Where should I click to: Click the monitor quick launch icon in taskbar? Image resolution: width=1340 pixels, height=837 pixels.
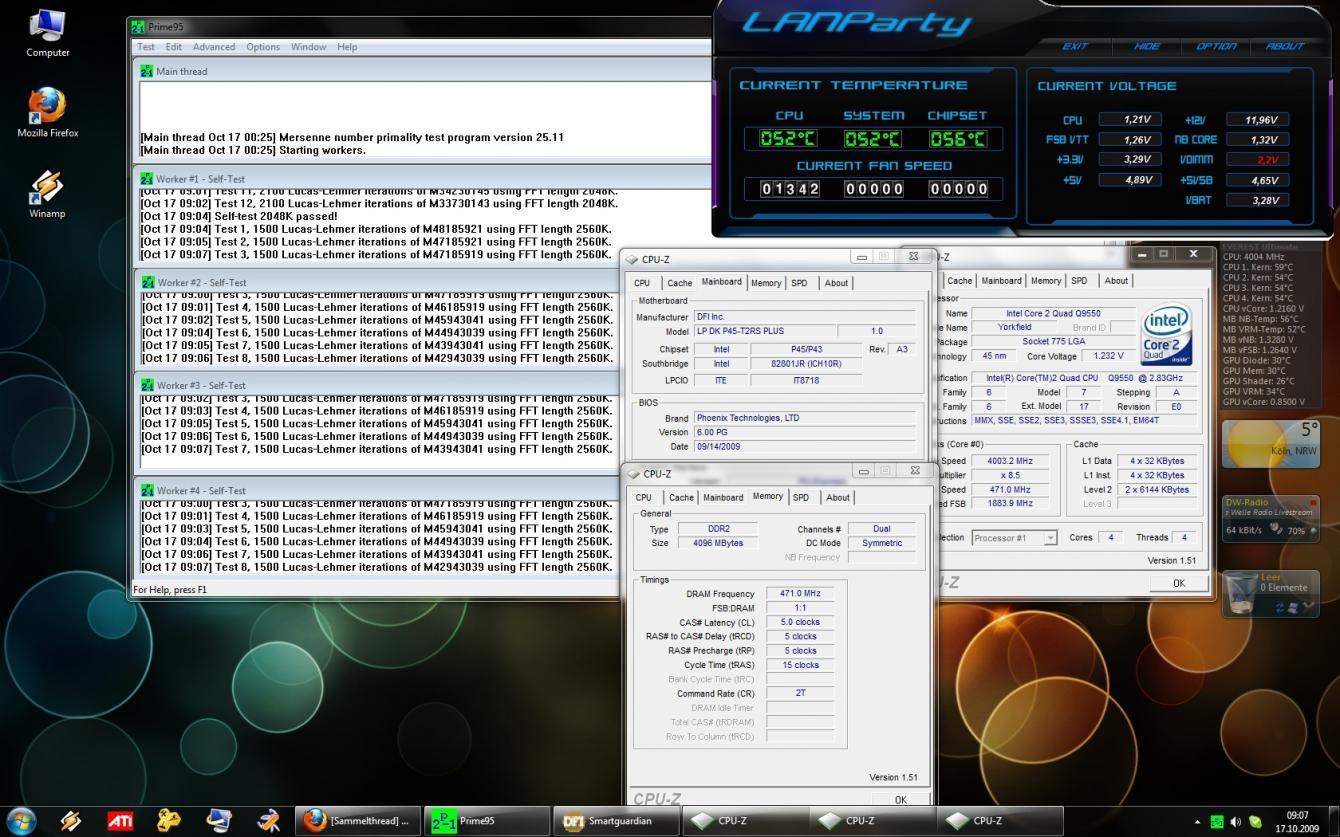(219, 821)
